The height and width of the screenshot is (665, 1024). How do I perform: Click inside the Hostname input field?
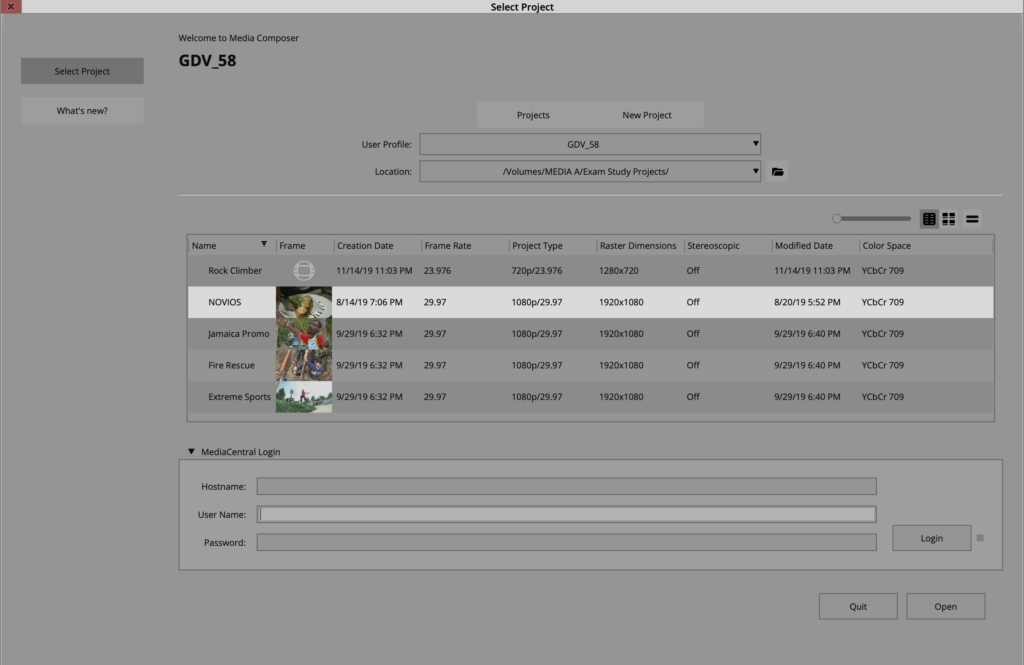(x=565, y=486)
